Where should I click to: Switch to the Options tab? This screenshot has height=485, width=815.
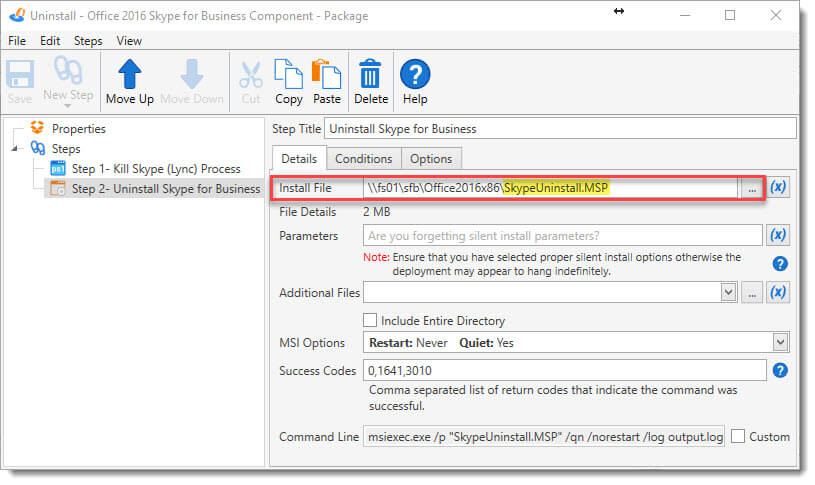pos(431,159)
